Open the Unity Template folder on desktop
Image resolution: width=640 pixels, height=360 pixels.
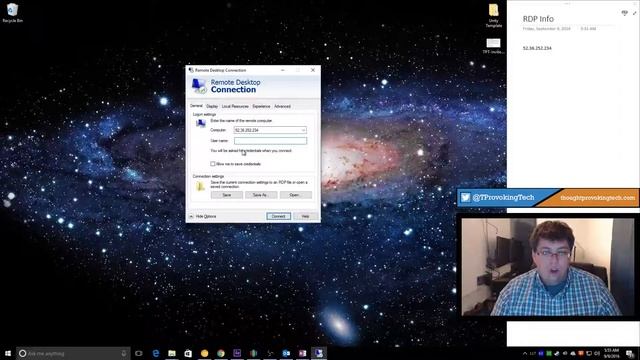[493, 16]
